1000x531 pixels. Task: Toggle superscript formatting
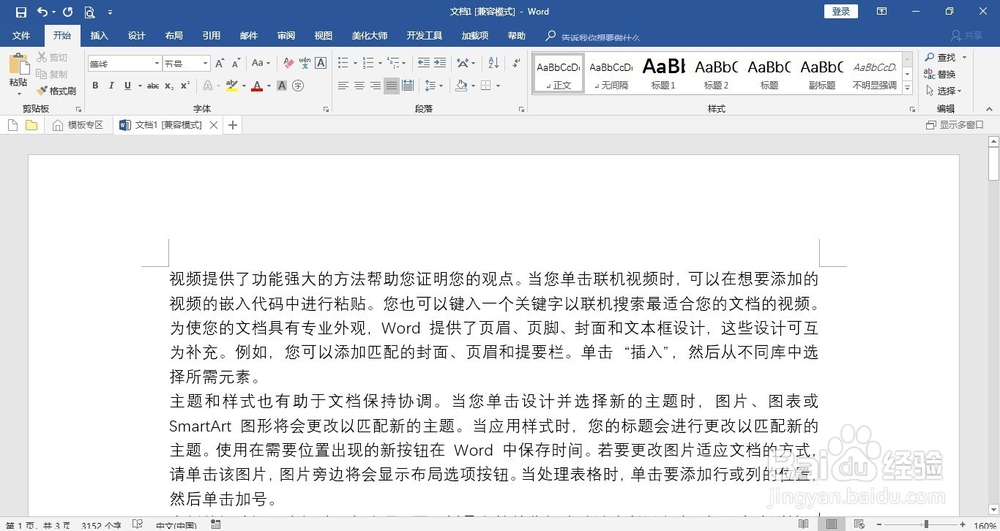coord(185,85)
